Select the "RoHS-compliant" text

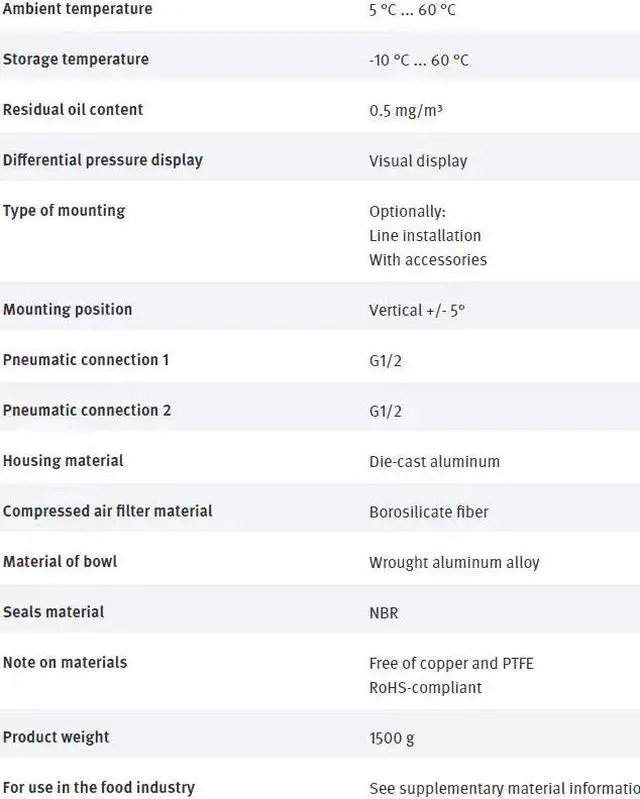tap(425, 687)
